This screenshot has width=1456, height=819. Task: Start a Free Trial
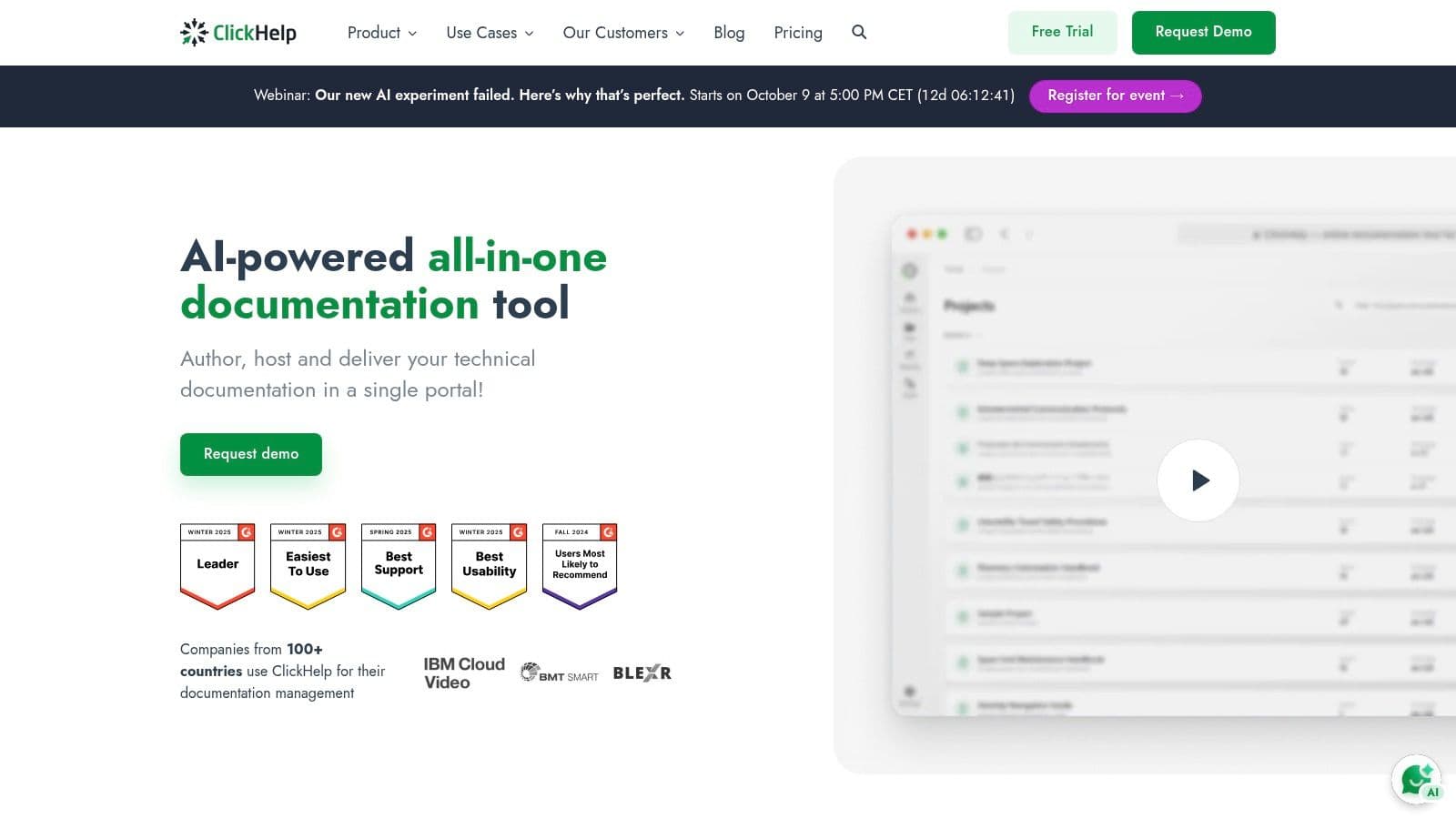tap(1062, 32)
